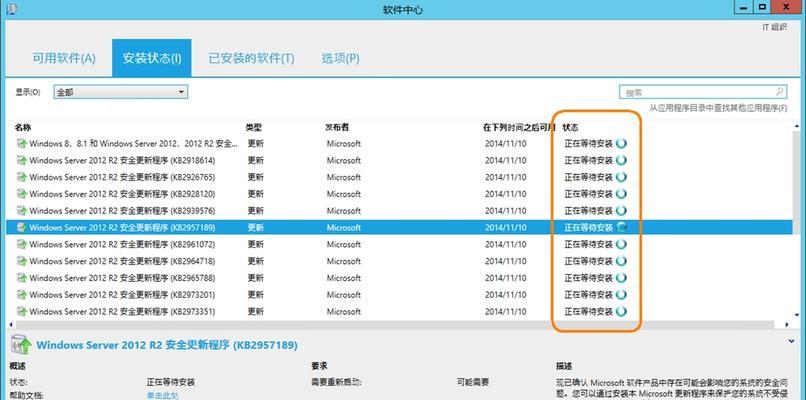The height and width of the screenshot is (400, 806).
Task: Open the 单击此处 help document link
Action: (x=162, y=395)
